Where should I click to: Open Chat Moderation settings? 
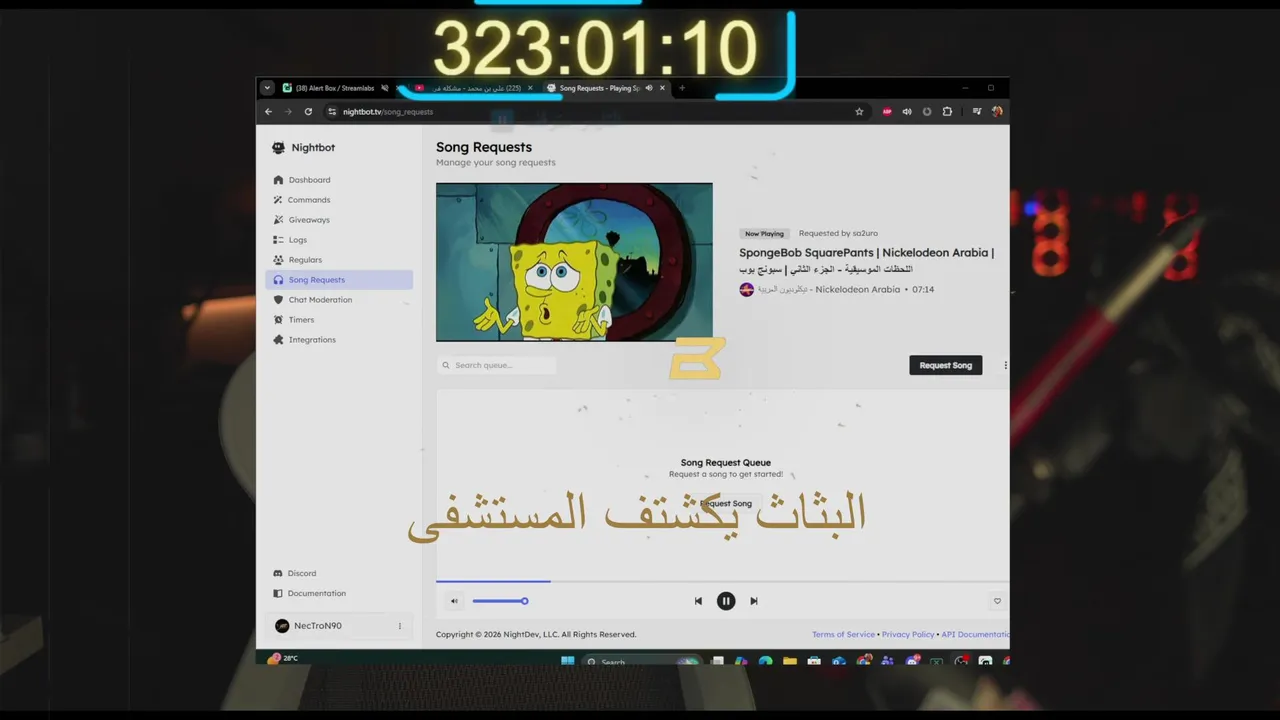pos(338,300)
